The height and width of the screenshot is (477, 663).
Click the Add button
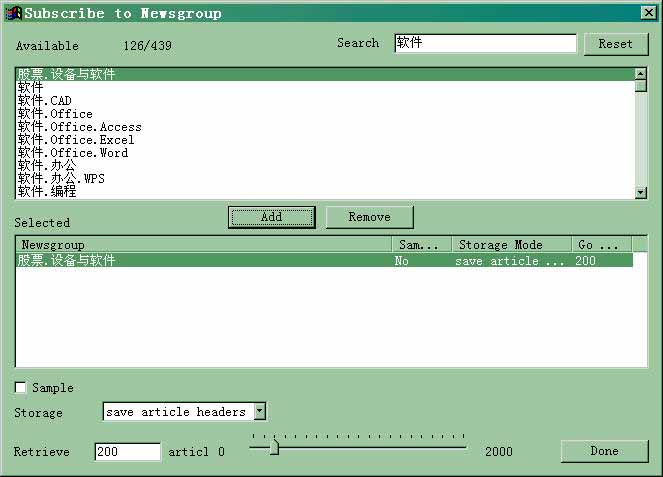point(271,217)
